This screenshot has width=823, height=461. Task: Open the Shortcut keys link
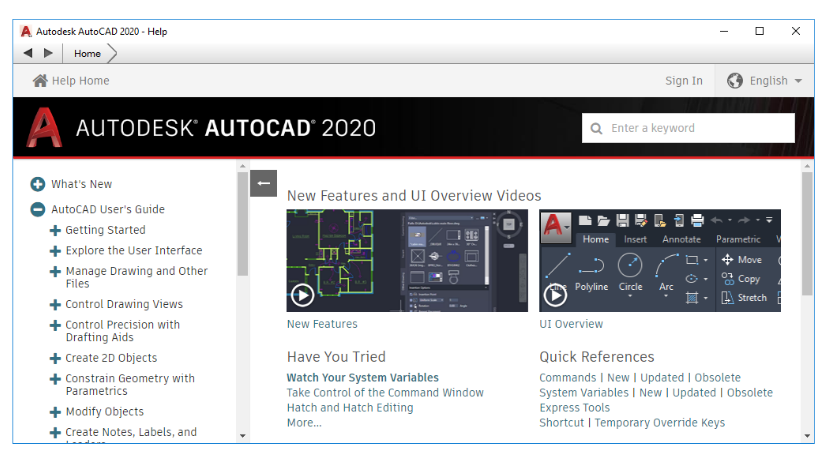pos(562,423)
